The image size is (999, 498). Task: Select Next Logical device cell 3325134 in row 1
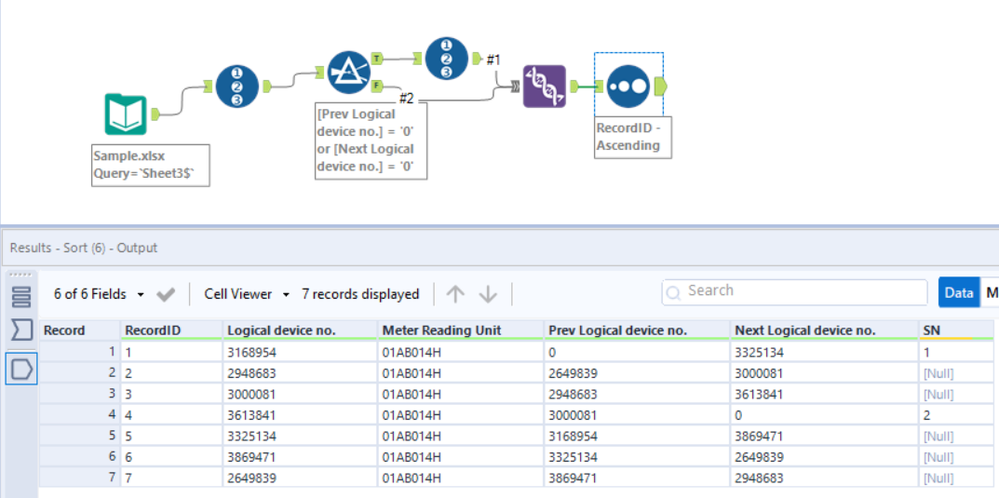pyautogui.click(x=824, y=352)
